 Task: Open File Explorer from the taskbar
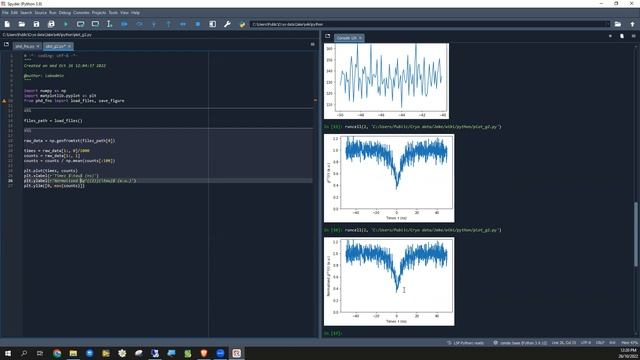[x=73, y=353]
